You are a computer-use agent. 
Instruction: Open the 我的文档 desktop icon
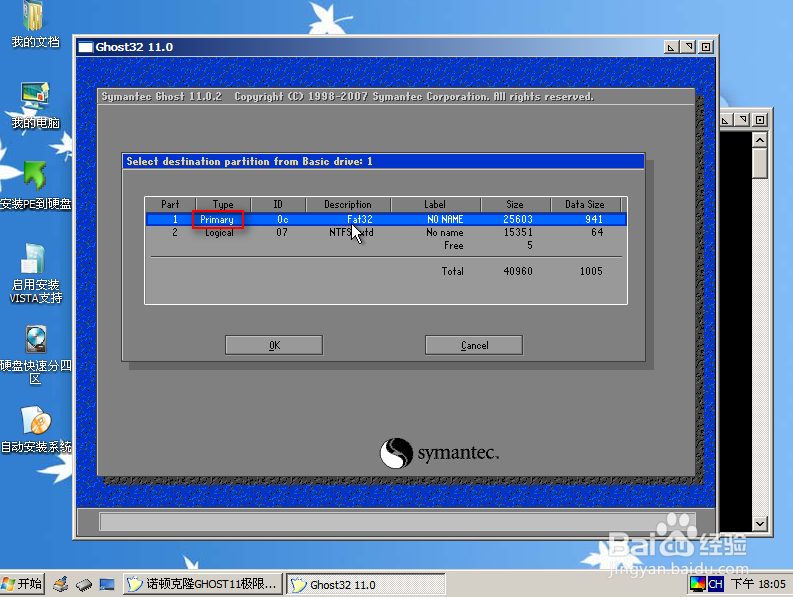(x=35, y=24)
